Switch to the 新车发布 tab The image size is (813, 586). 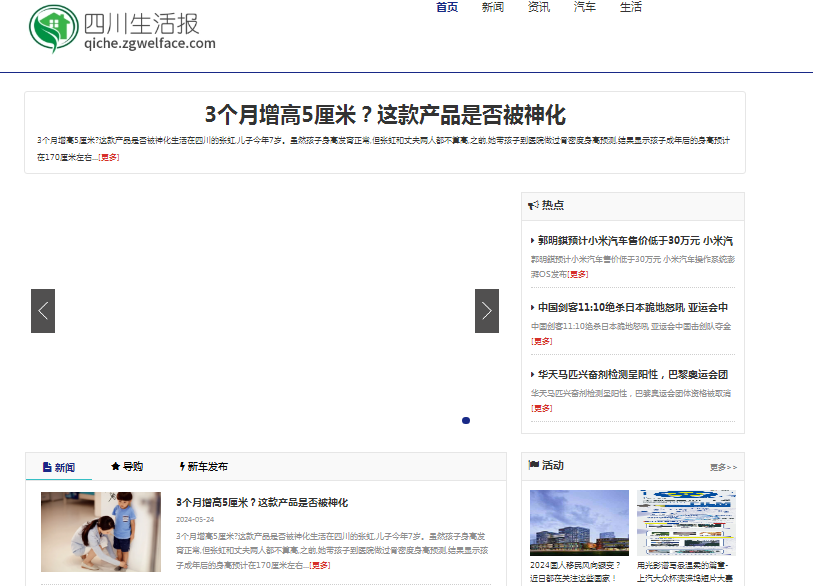(203, 466)
